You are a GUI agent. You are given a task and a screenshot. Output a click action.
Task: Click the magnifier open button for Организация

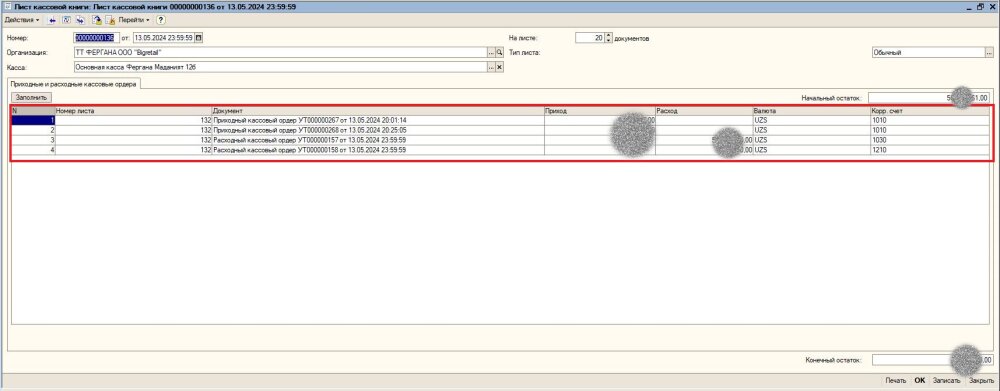(x=500, y=52)
